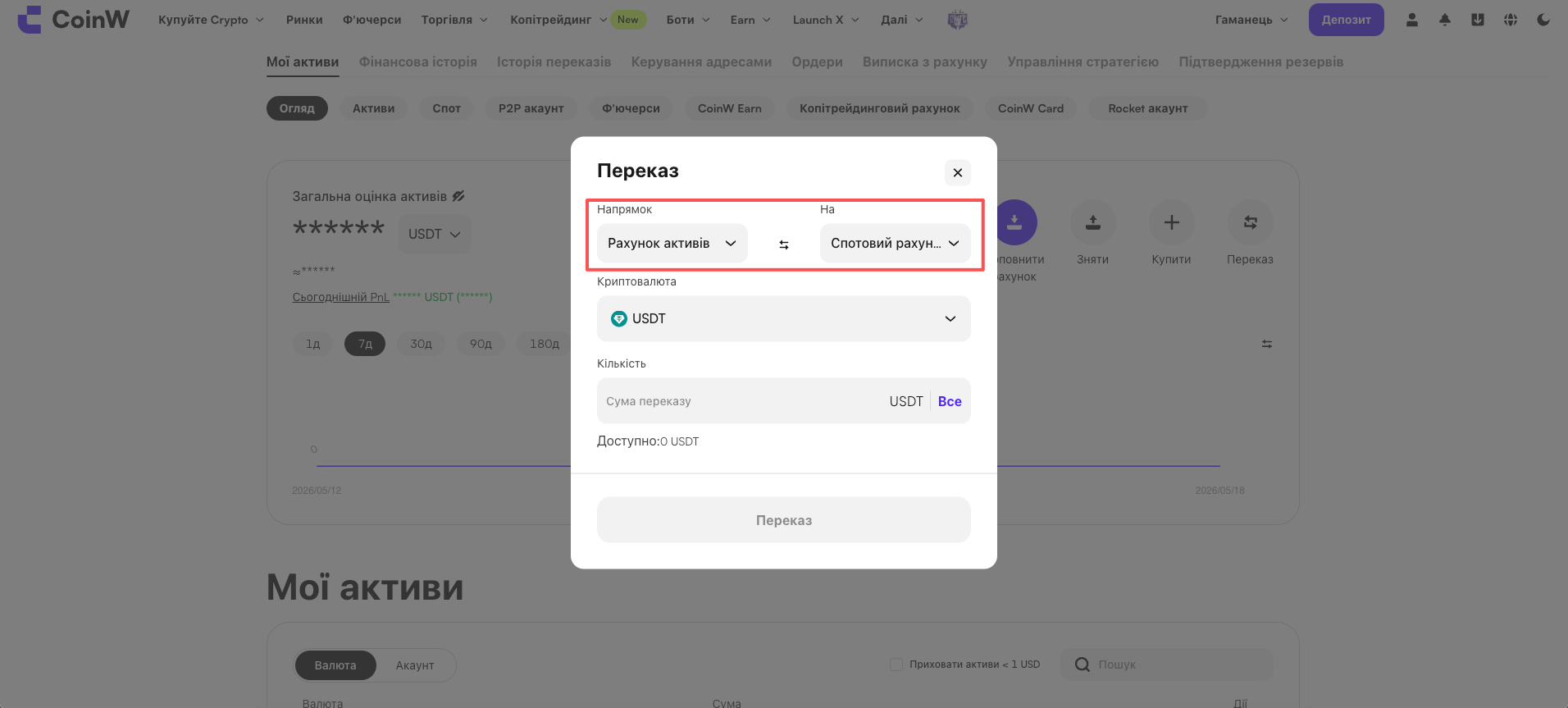Select the CoinW Earn pill
The height and width of the screenshot is (708, 1568).
point(730,108)
